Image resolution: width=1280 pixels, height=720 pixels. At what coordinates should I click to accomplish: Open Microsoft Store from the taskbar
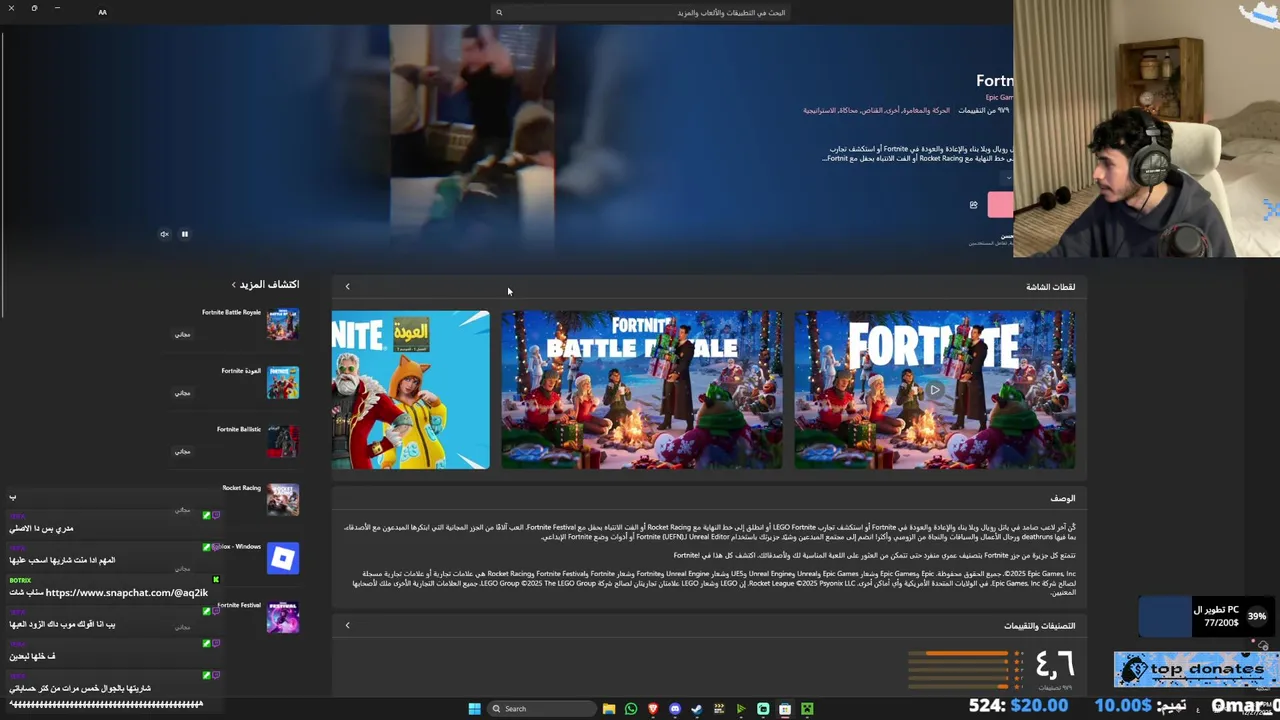pyautogui.click(x=785, y=709)
